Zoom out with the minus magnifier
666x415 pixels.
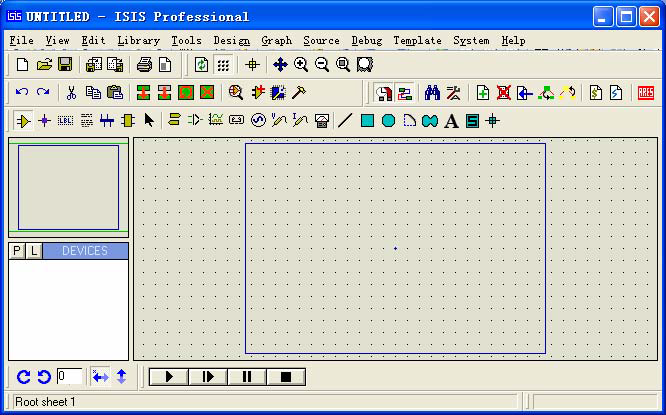coord(322,65)
